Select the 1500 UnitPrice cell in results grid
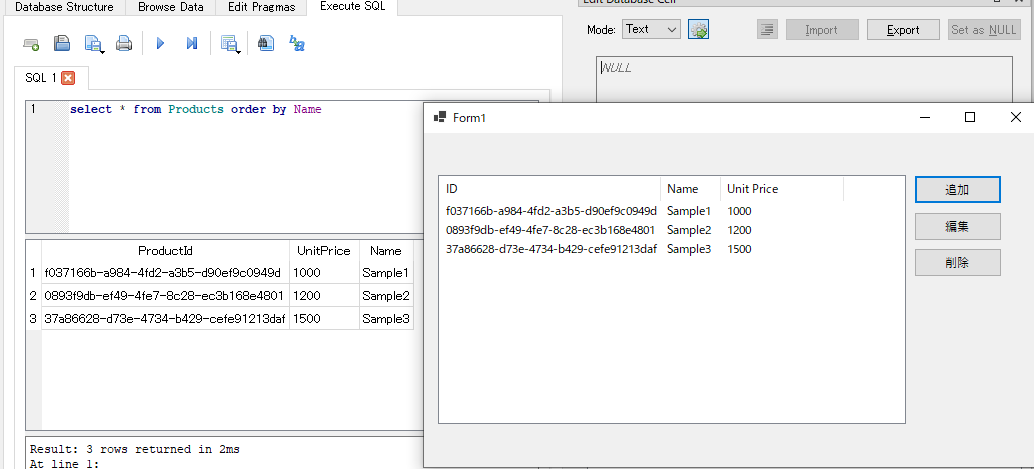 324,319
